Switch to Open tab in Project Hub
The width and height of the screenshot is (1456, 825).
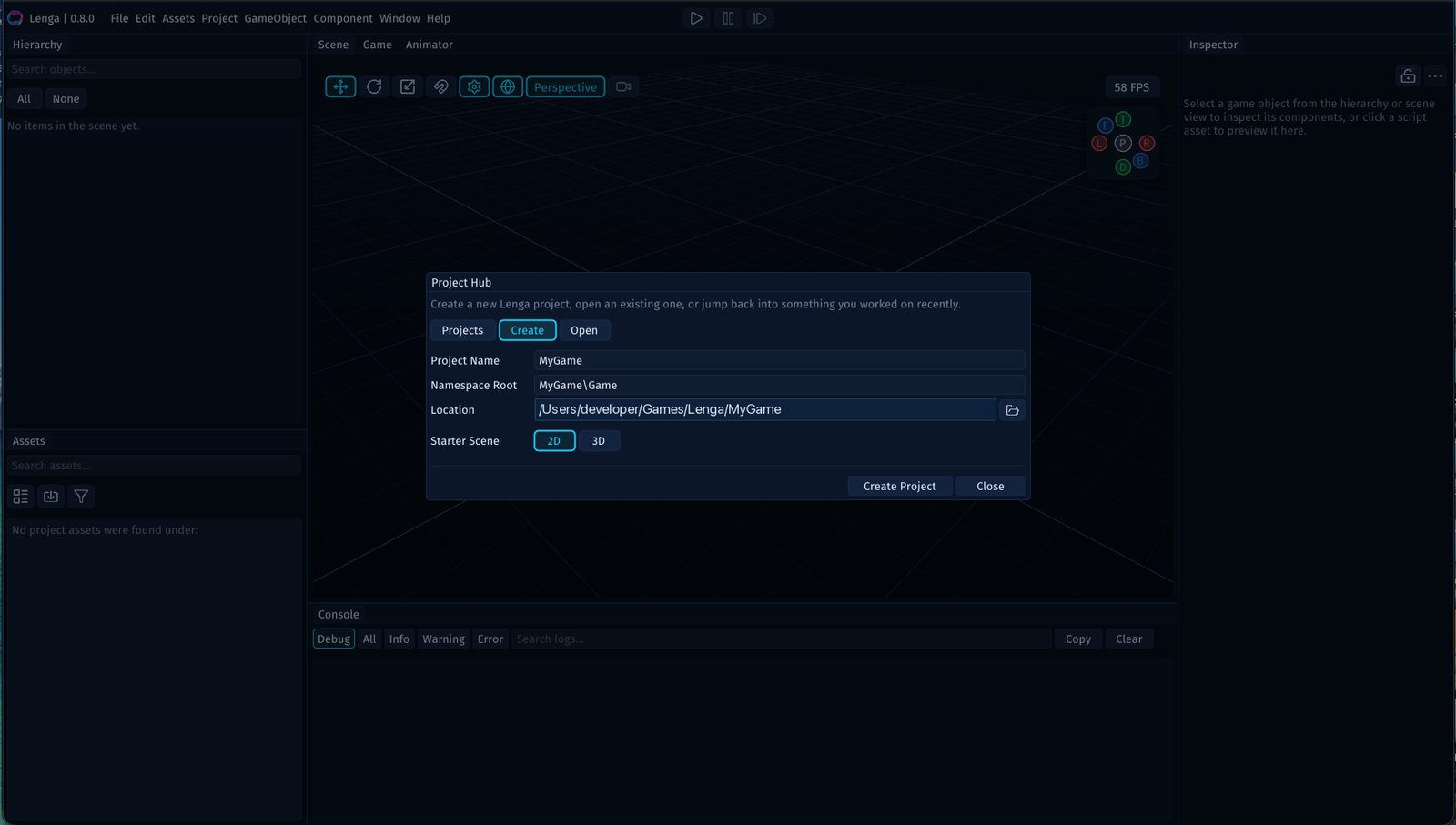(584, 330)
